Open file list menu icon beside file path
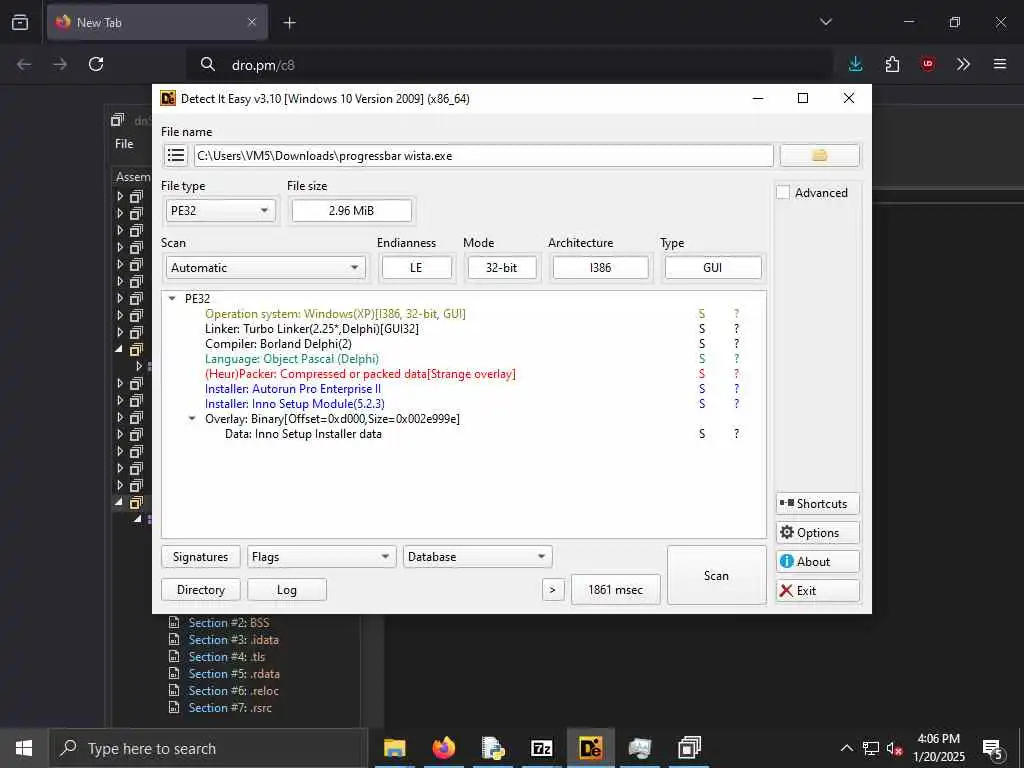Viewport: 1024px width, 768px height. 175,155
